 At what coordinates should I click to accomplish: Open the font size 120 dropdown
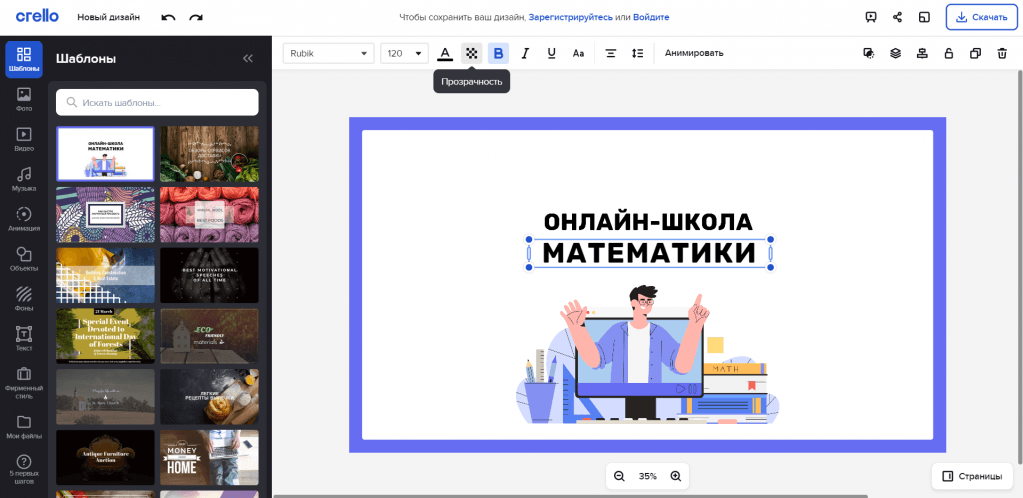point(404,53)
